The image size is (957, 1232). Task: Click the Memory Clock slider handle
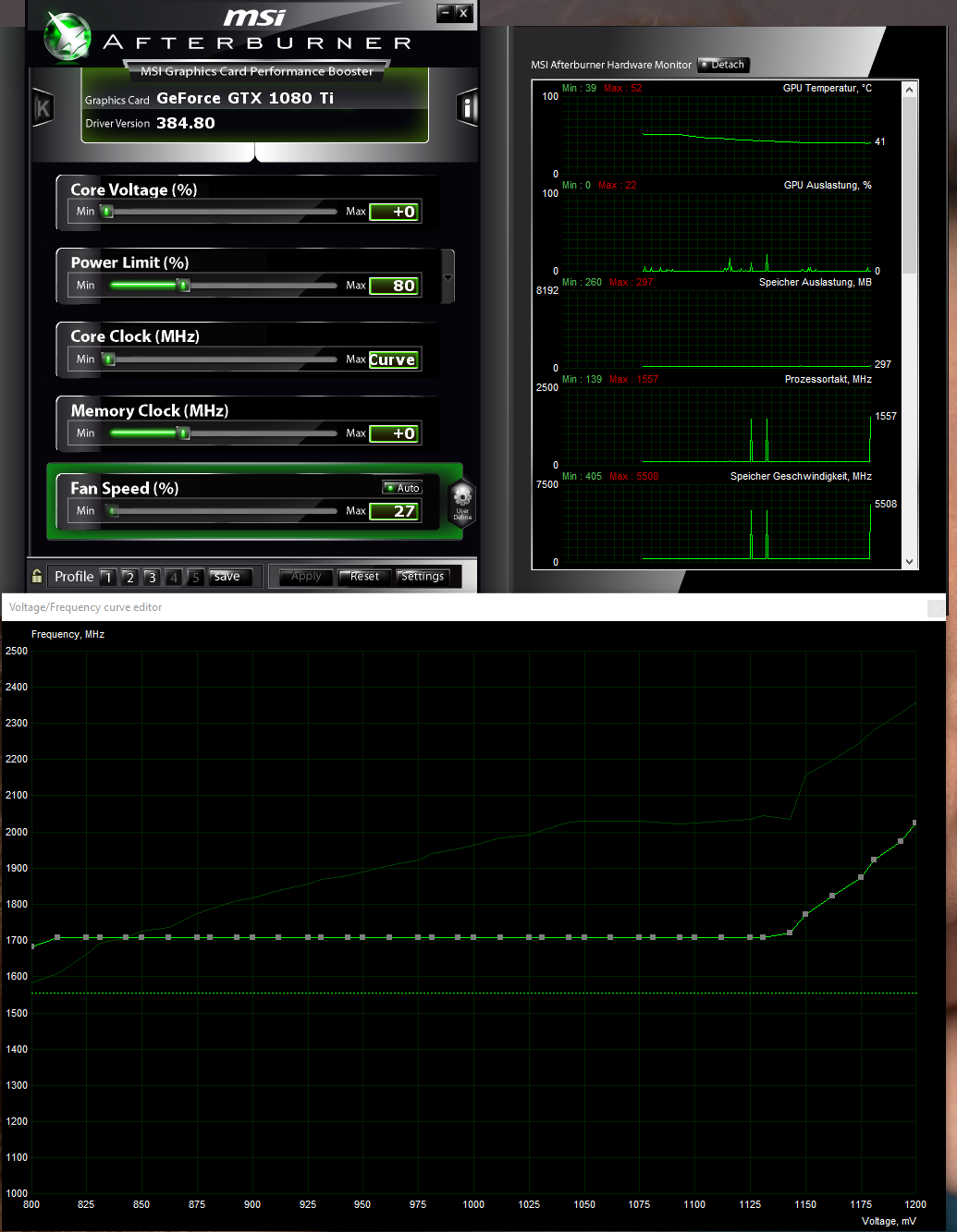pyautogui.click(x=183, y=433)
